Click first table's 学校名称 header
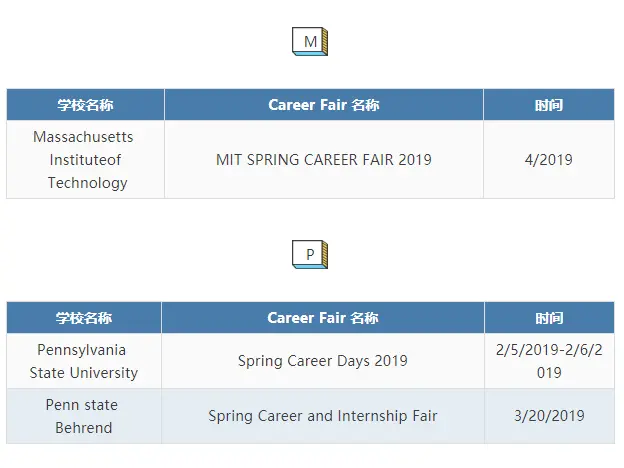The height and width of the screenshot is (468, 624). 85,105
